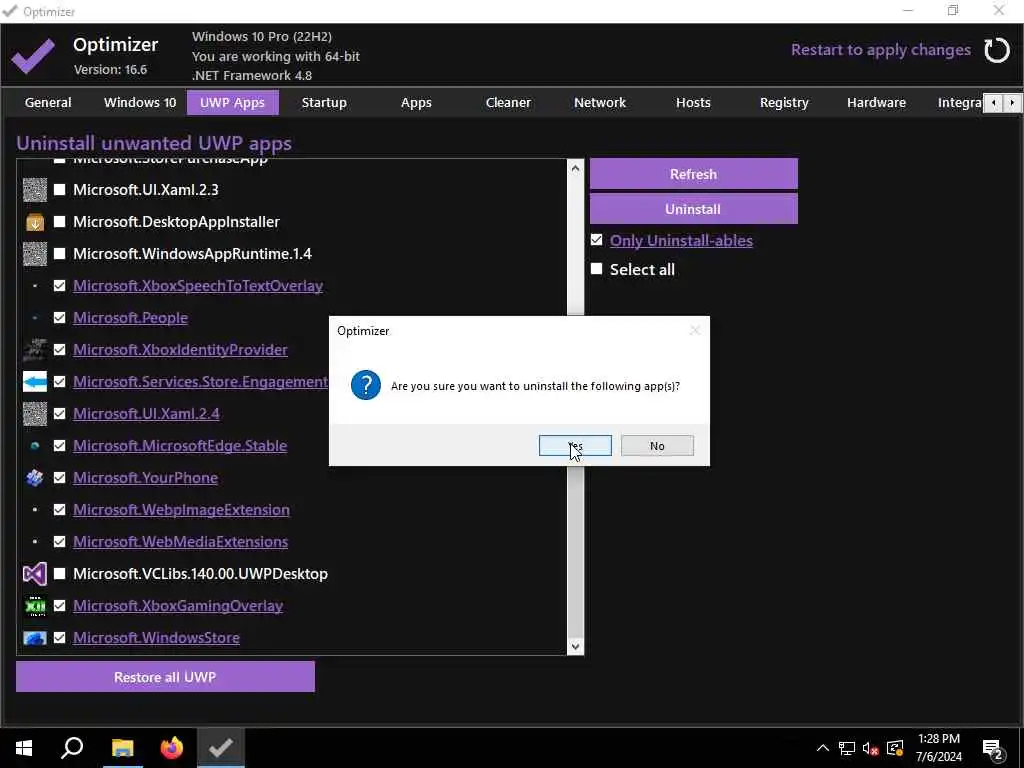
Task: Click the Microsoft.UI.Xaml.2.3 icon
Action: pos(35,190)
